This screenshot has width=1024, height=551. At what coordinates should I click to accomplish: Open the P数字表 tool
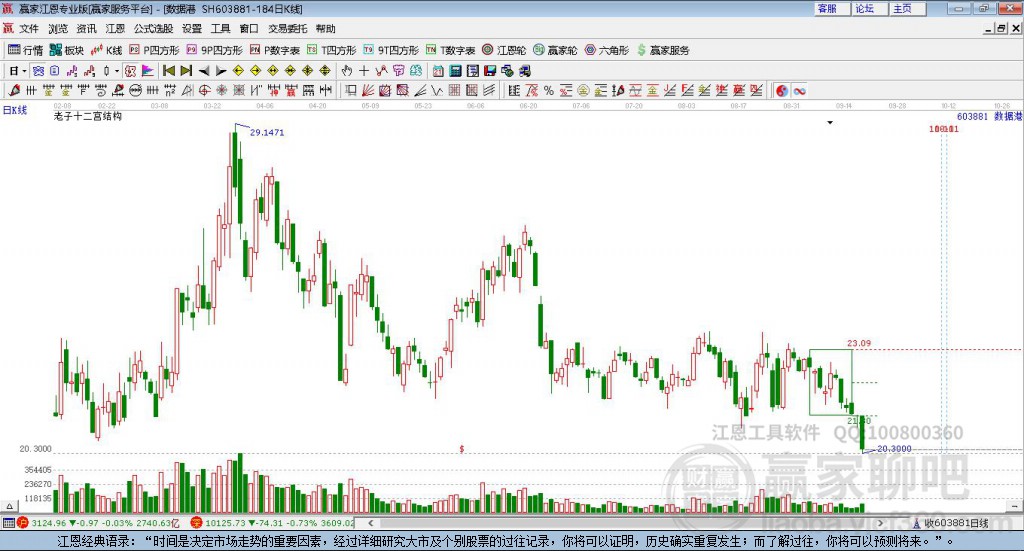(275, 50)
